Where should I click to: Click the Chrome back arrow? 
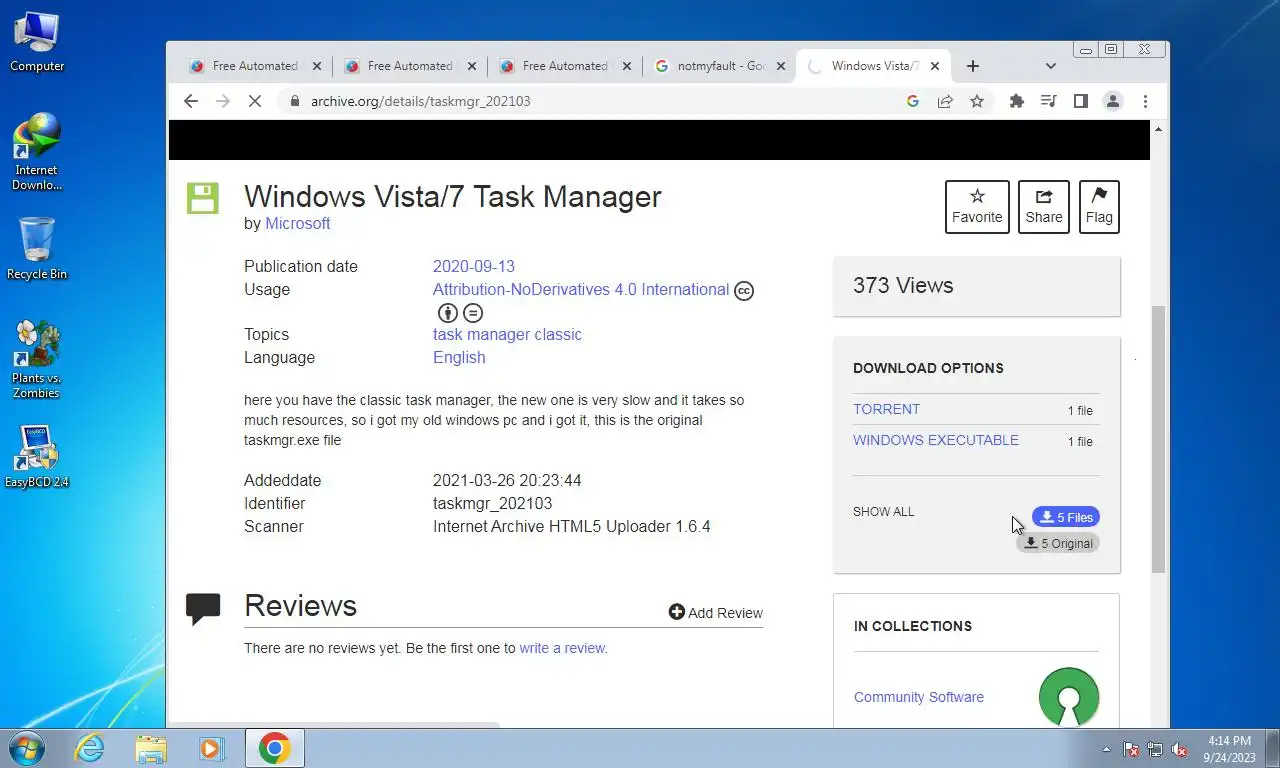point(191,101)
